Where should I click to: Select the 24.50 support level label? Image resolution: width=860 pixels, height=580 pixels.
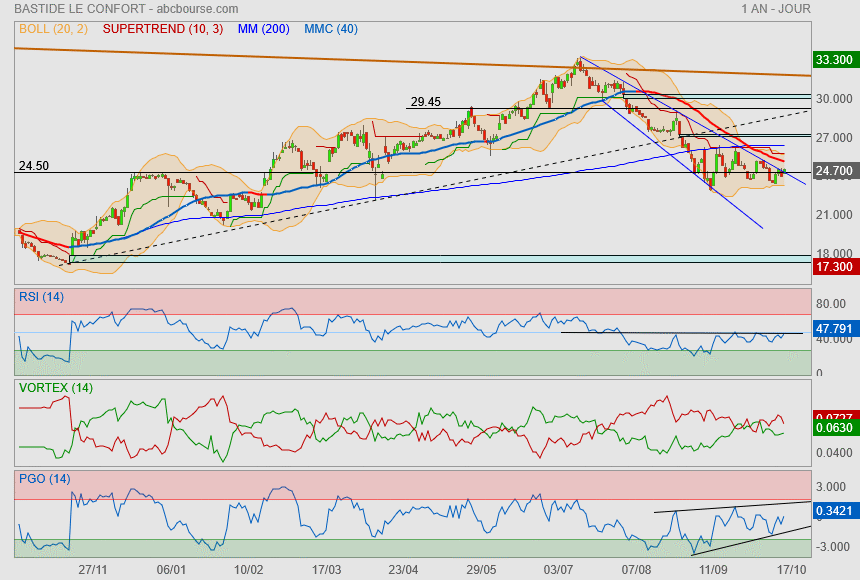pos(34,165)
